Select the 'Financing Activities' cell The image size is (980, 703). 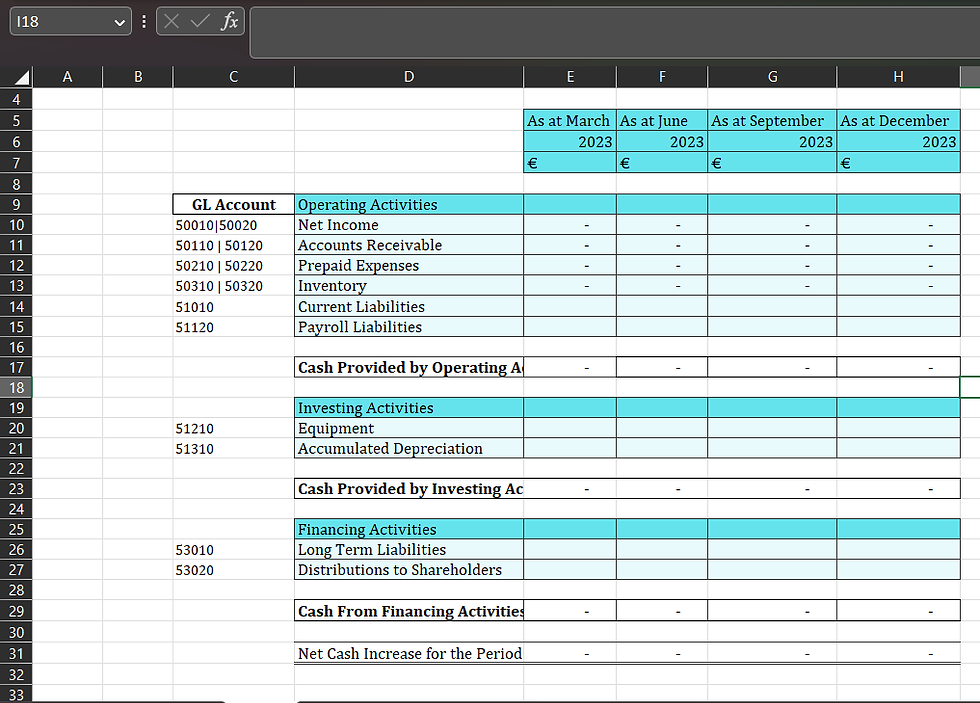coord(409,529)
